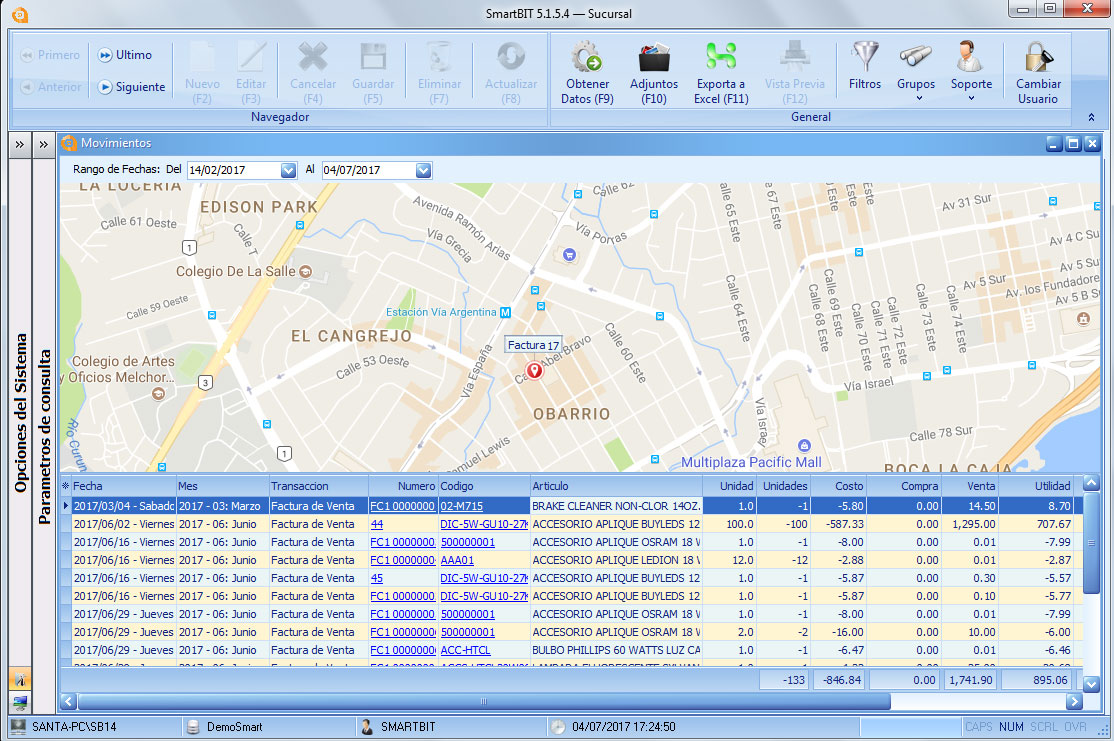
Task: Click the red Factura 17 map pin
Action: pyautogui.click(x=534, y=370)
